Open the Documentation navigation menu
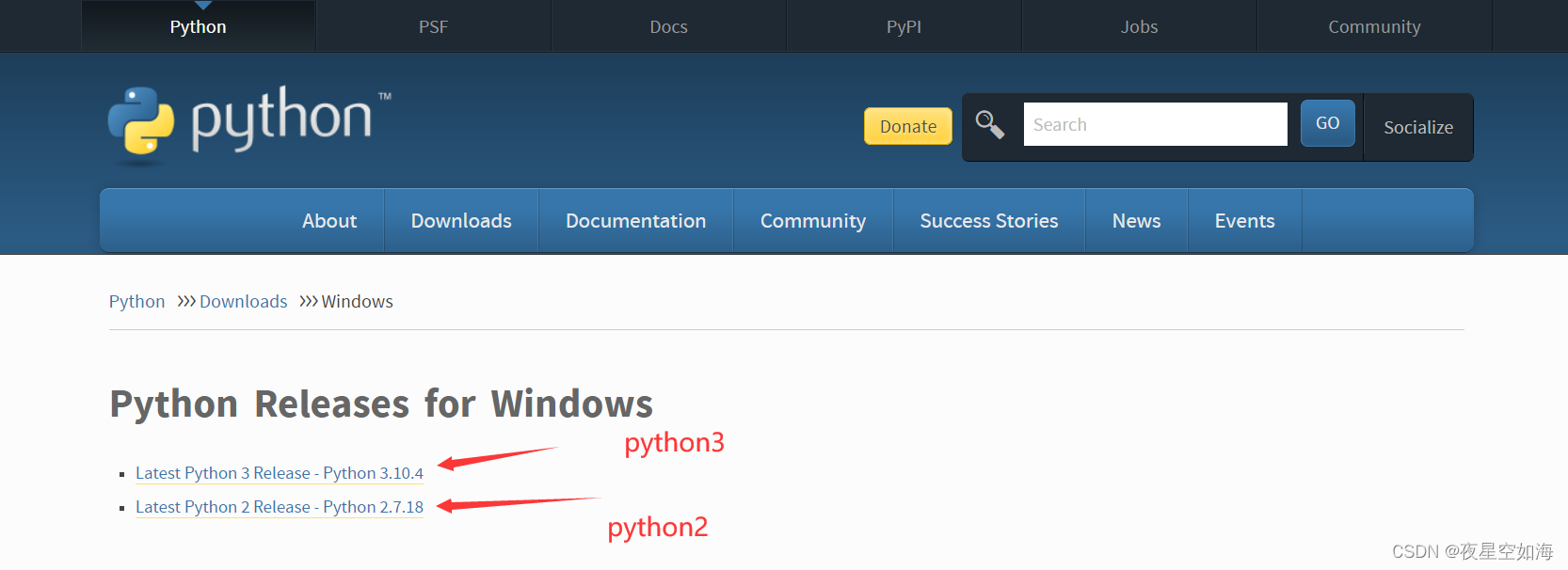Image resolution: width=1568 pixels, height=570 pixels. [x=635, y=220]
